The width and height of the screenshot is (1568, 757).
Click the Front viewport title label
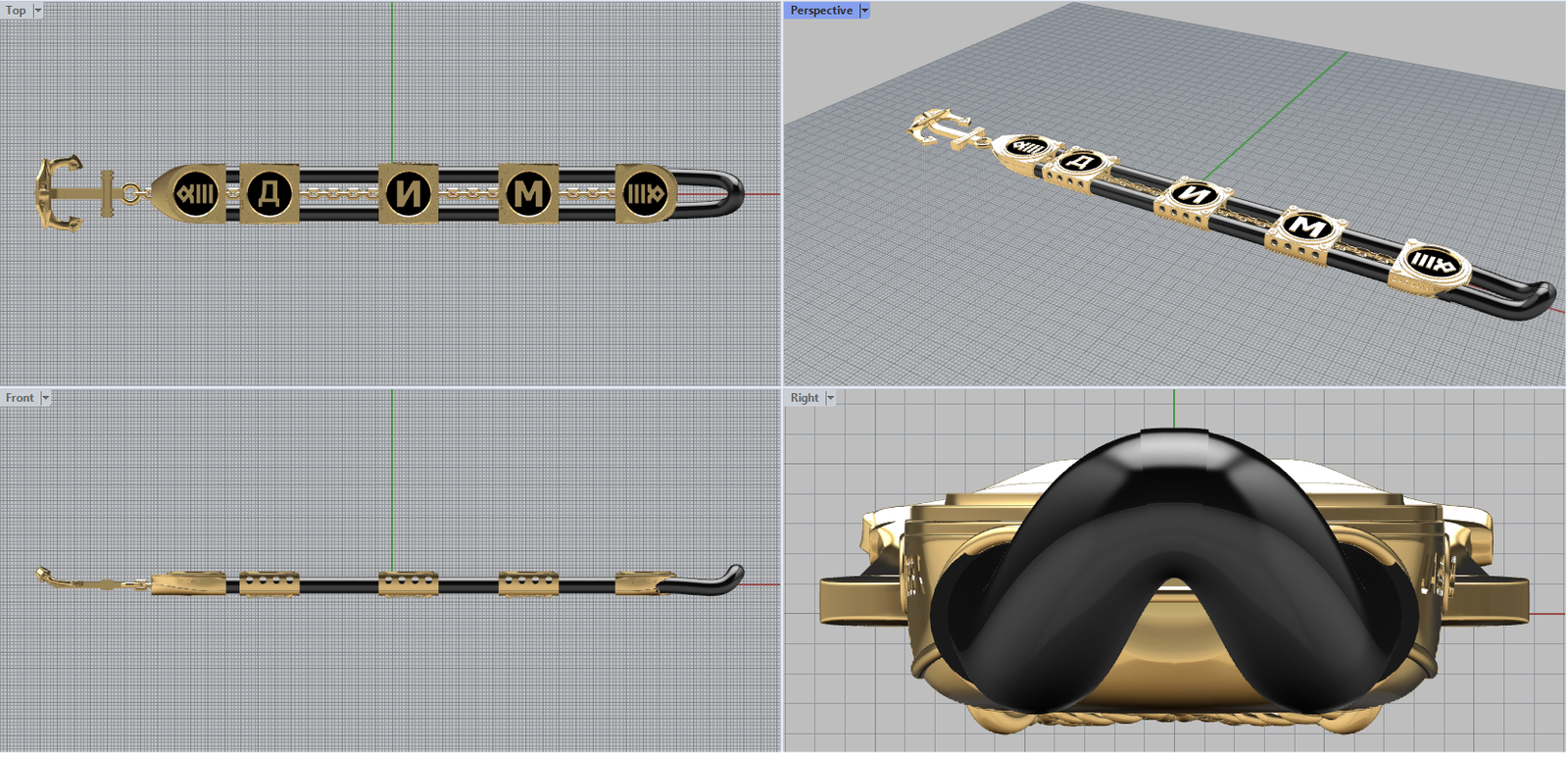pyautogui.click(x=20, y=397)
